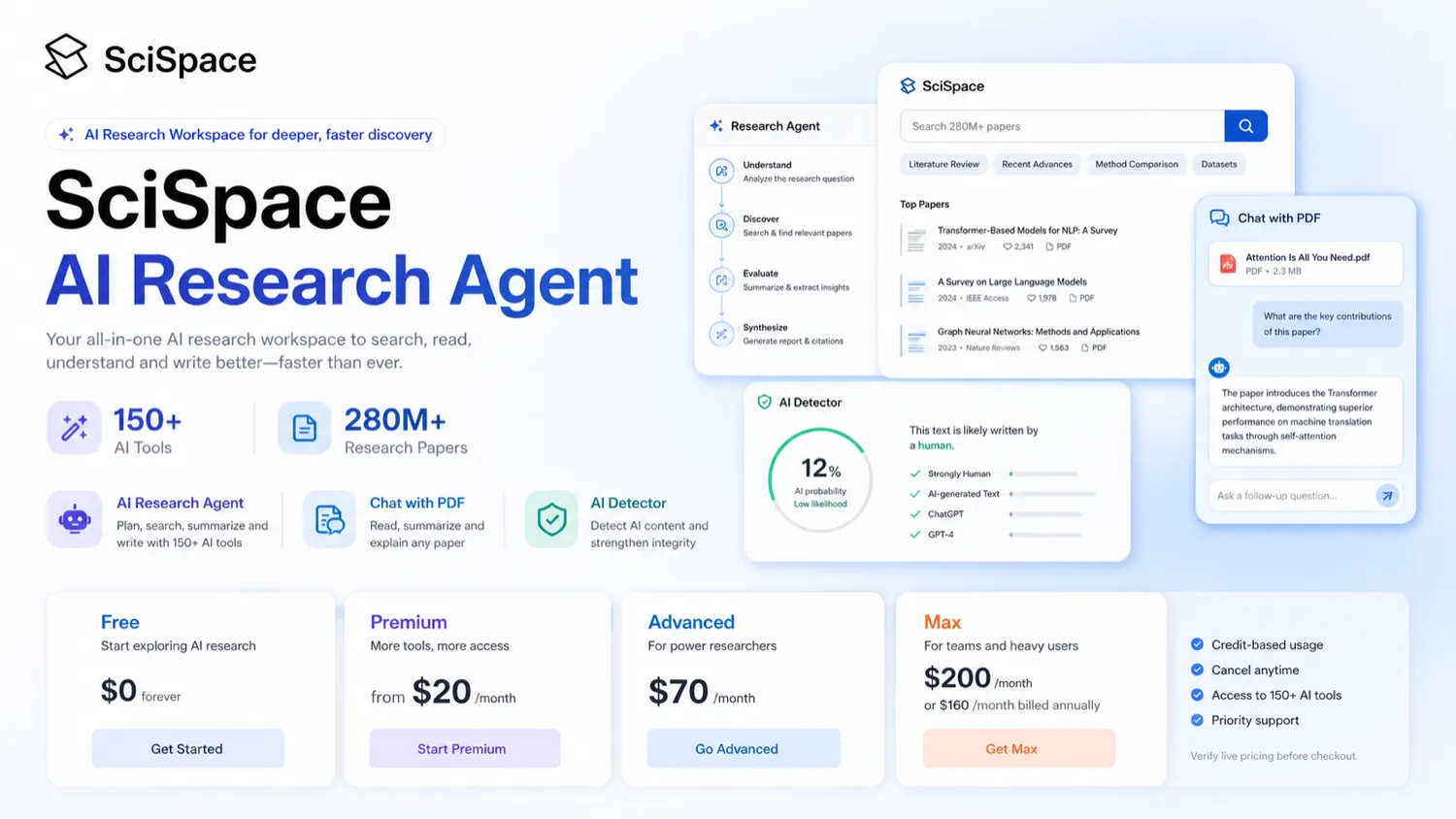Click the AI-generated Text probability bar
This screenshot has height=819, width=1456.
pos(1052,494)
